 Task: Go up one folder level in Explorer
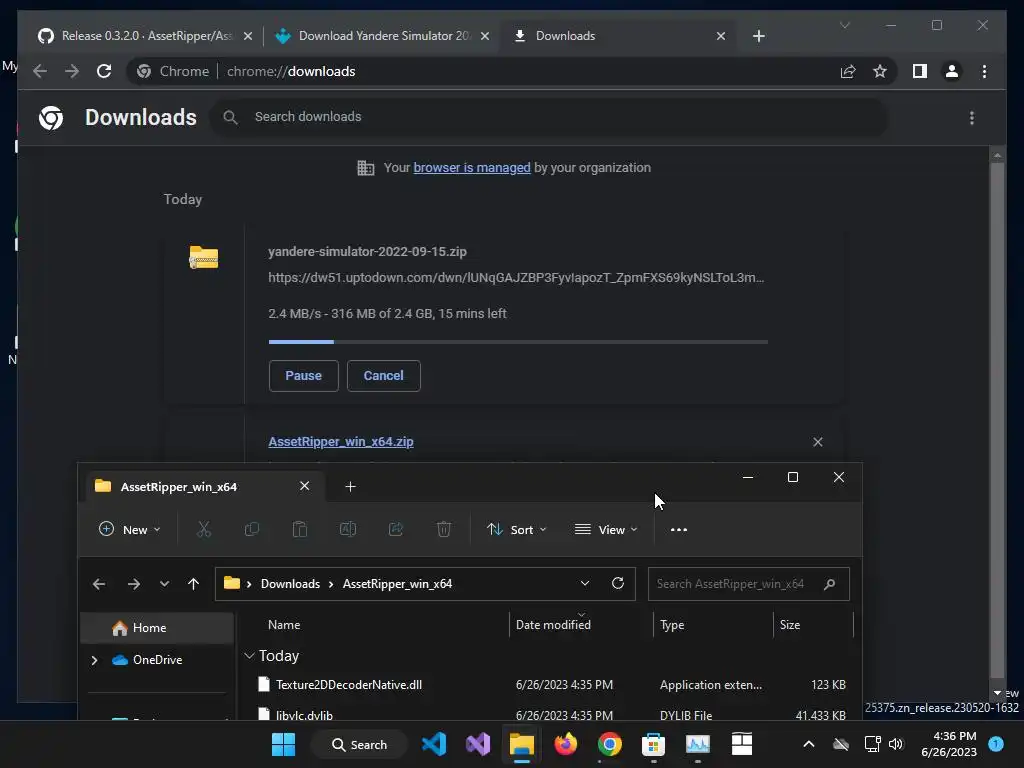(193, 584)
